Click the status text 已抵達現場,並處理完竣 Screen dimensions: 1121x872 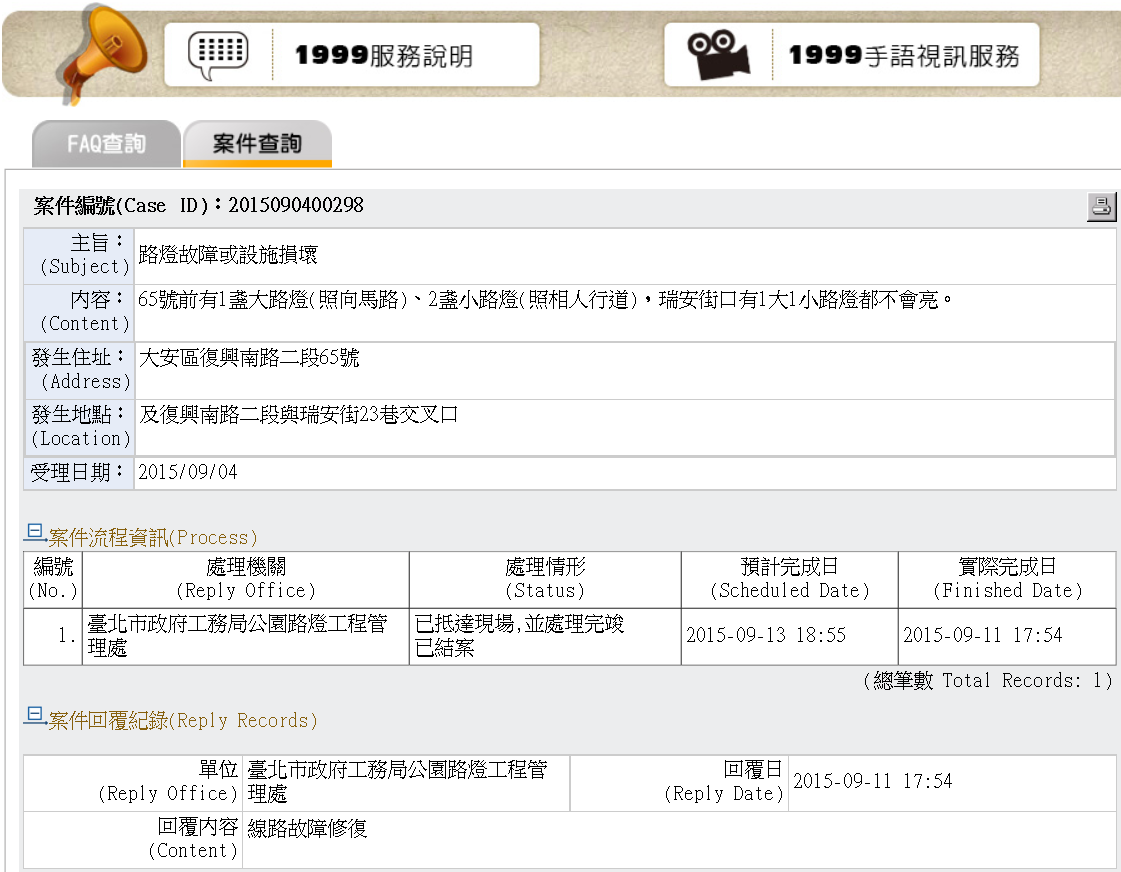tap(520, 624)
